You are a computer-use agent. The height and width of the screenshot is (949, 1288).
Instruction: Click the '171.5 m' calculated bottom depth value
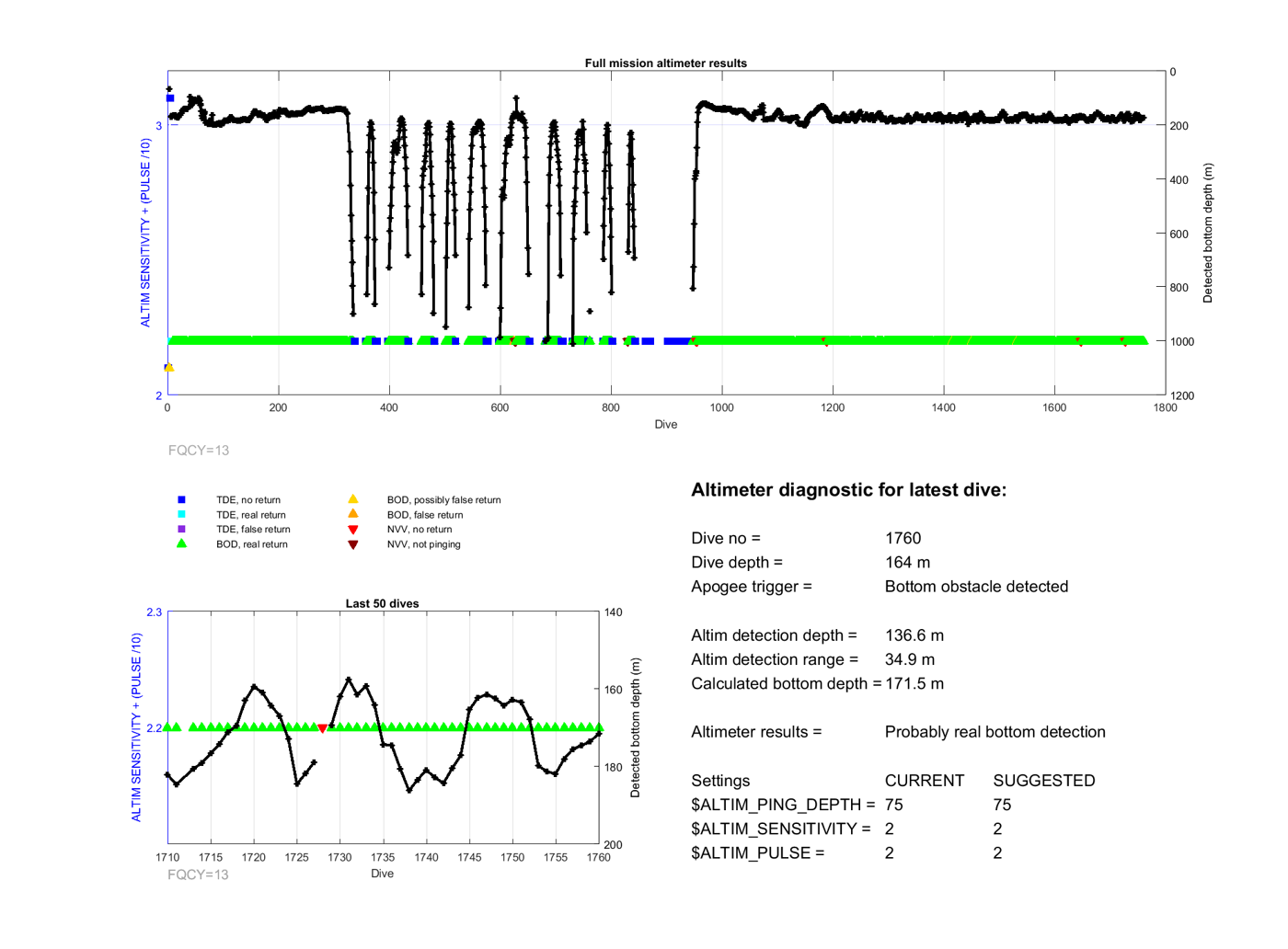[x=914, y=683]
